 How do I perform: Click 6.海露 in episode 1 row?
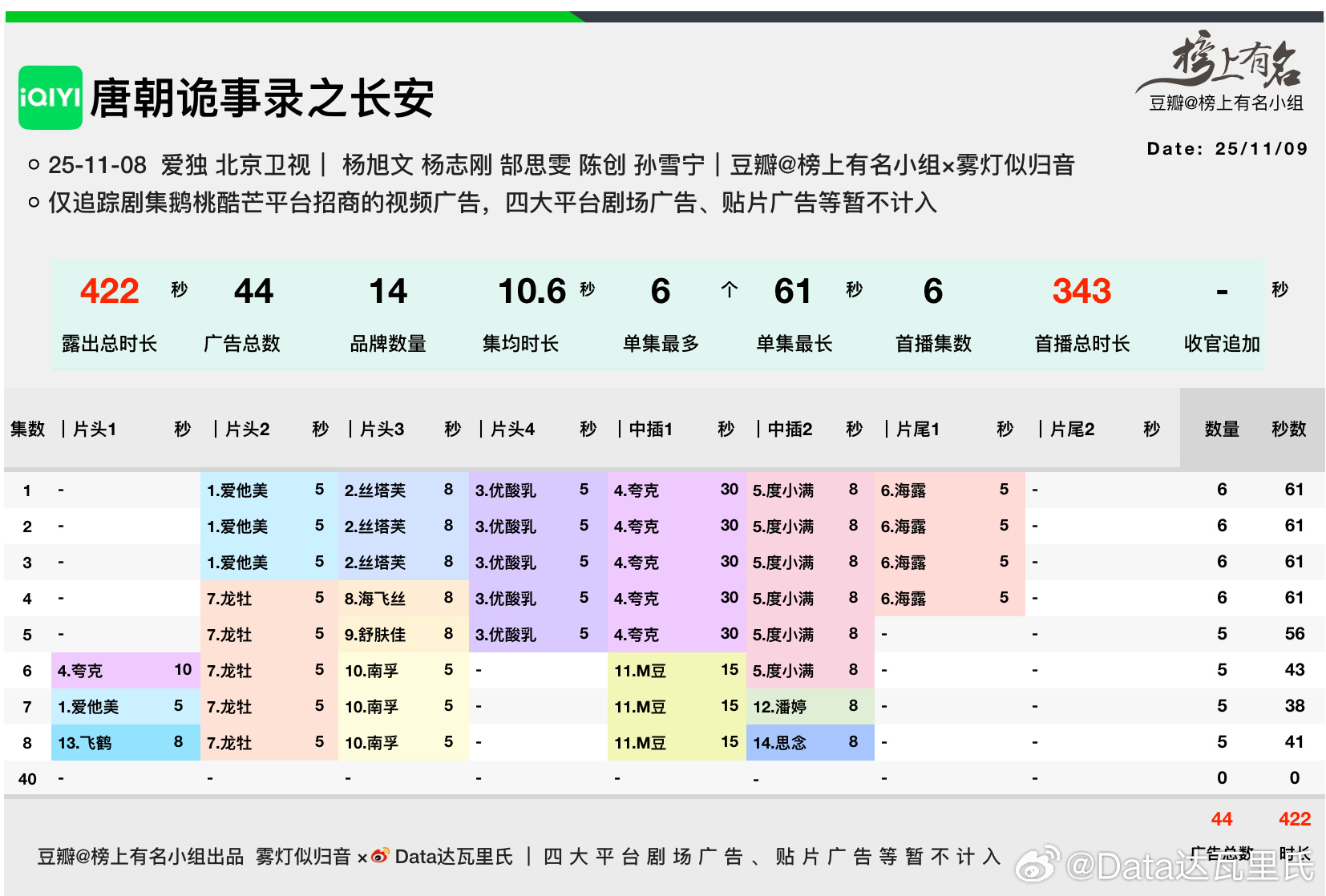point(904,490)
